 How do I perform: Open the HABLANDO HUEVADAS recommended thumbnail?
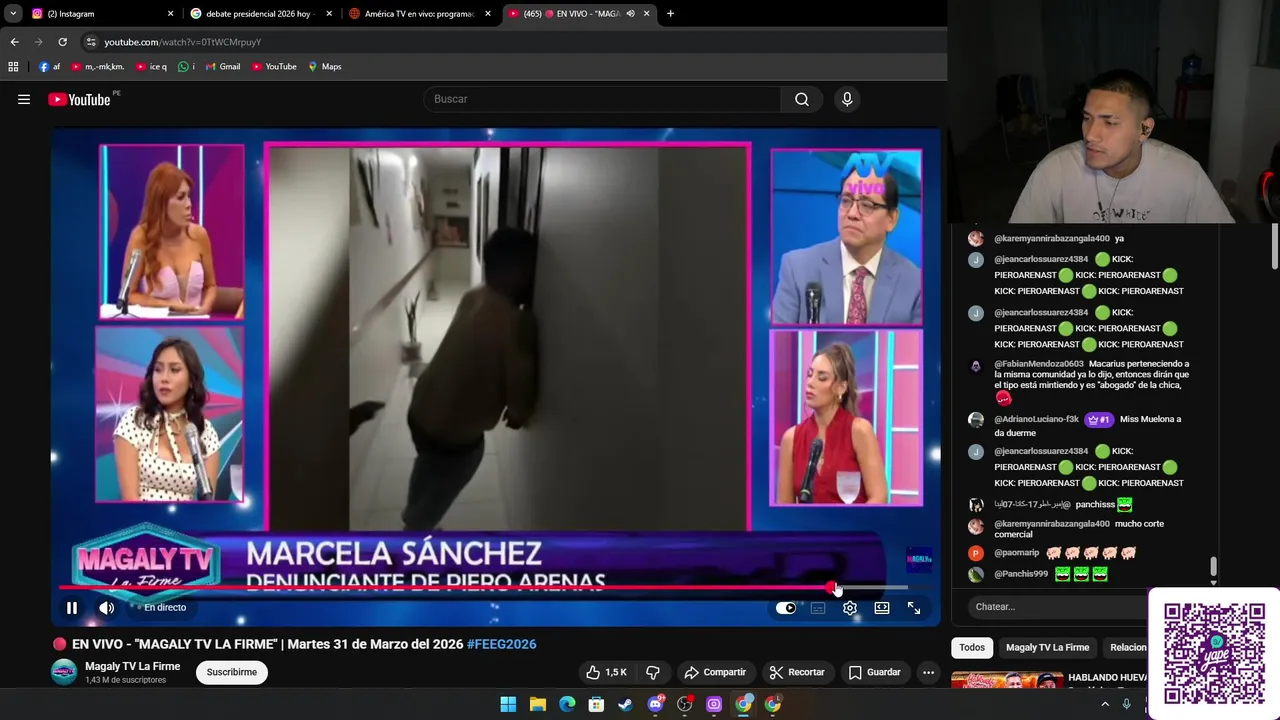[x=1007, y=679]
